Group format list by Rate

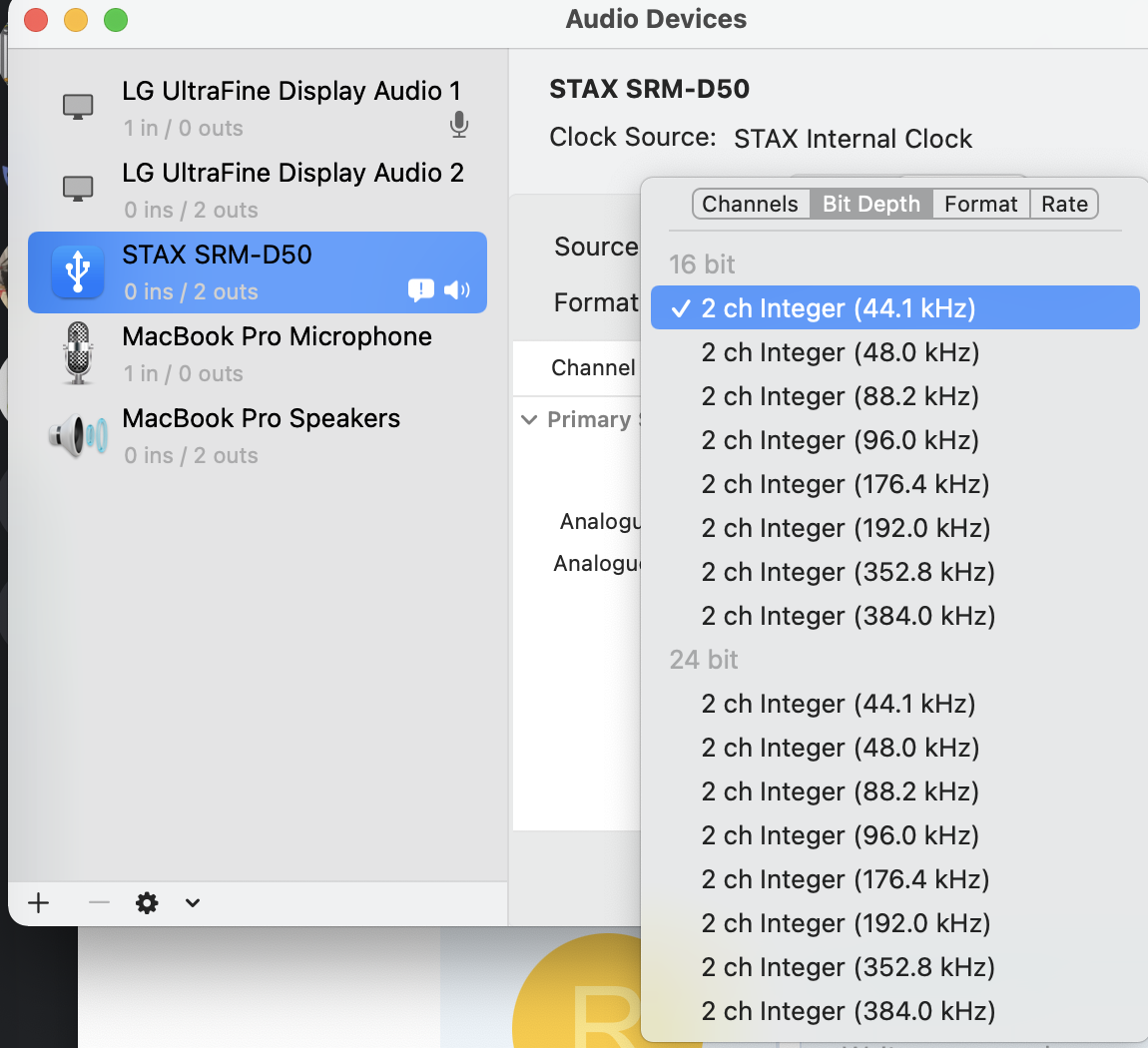point(1064,205)
